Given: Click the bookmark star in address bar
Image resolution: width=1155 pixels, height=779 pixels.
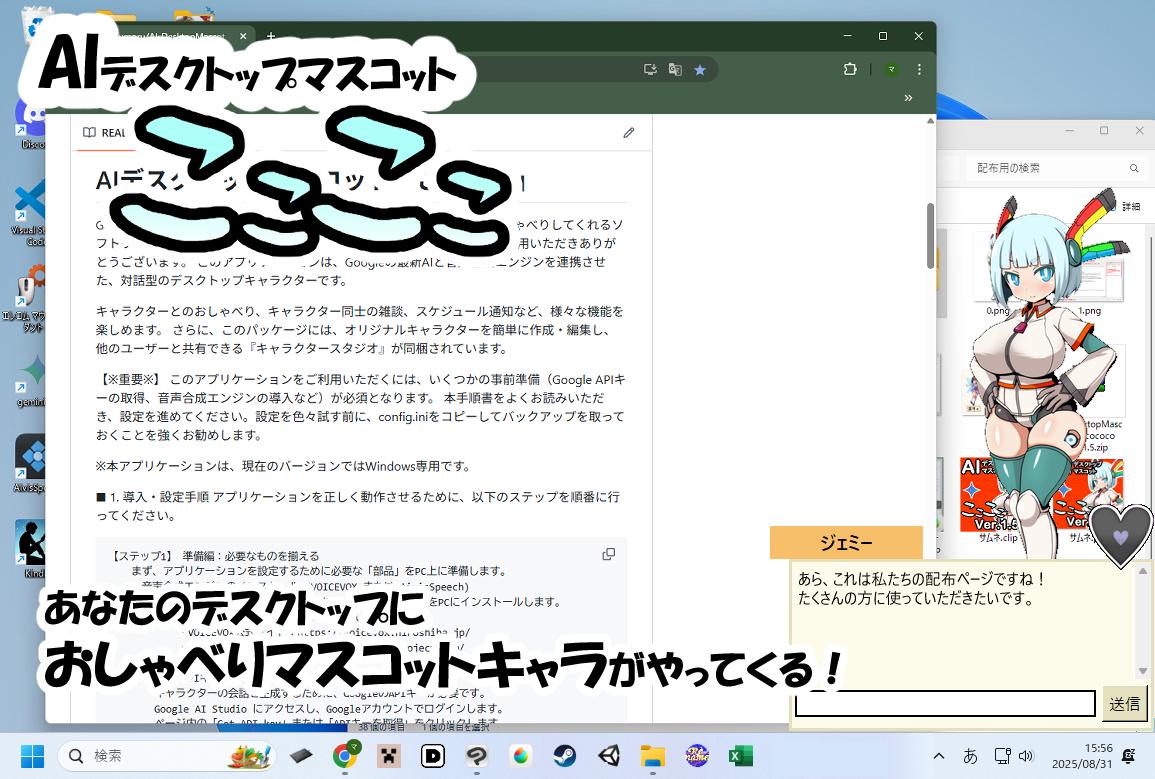Looking at the screenshot, I should tap(700, 69).
